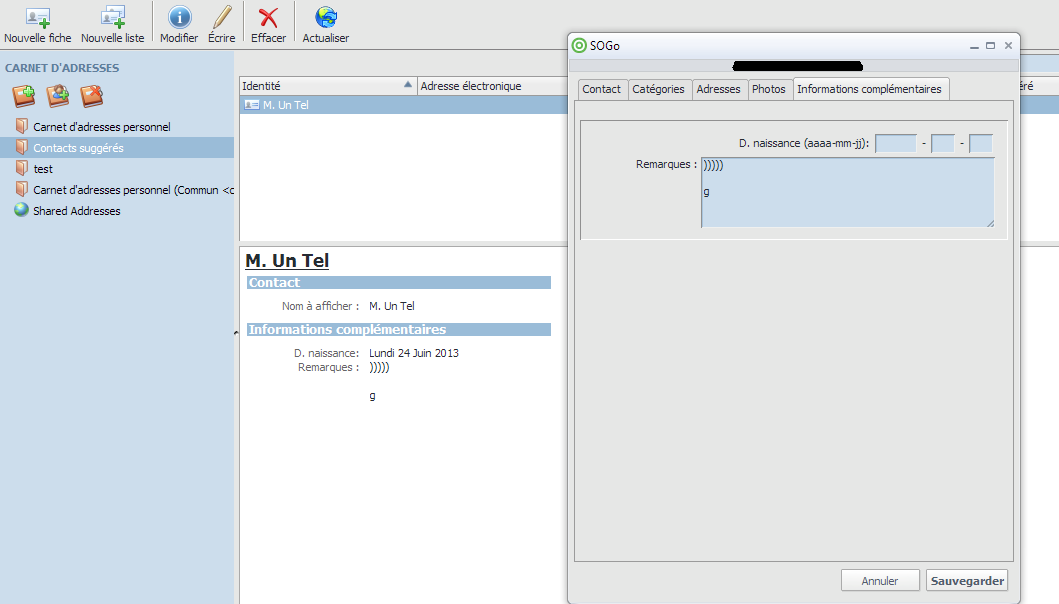Click the Écrire pencil icon
Image resolution: width=1059 pixels, height=604 pixels.
[222, 18]
